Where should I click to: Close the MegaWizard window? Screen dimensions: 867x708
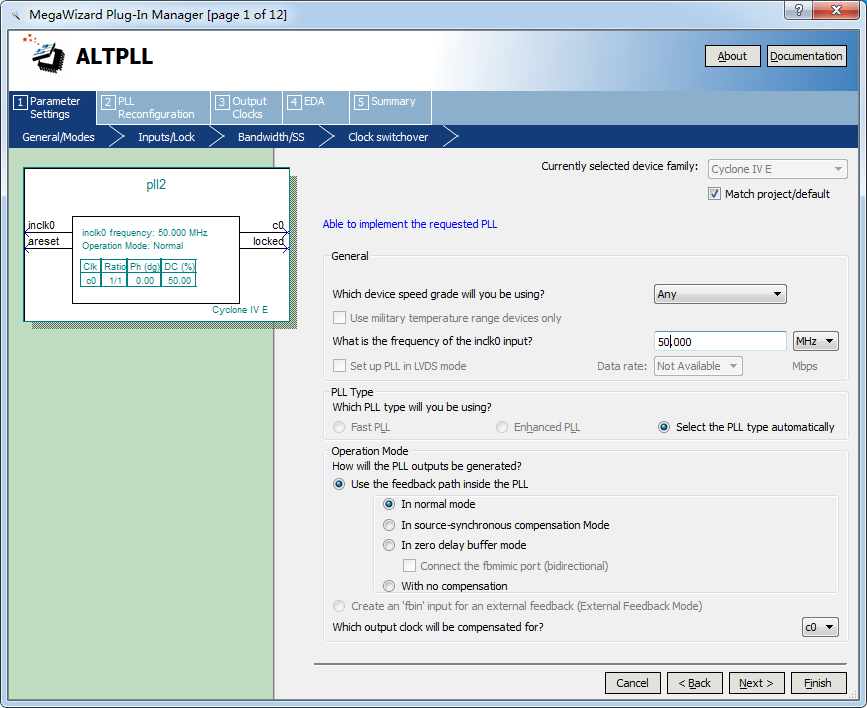point(836,10)
